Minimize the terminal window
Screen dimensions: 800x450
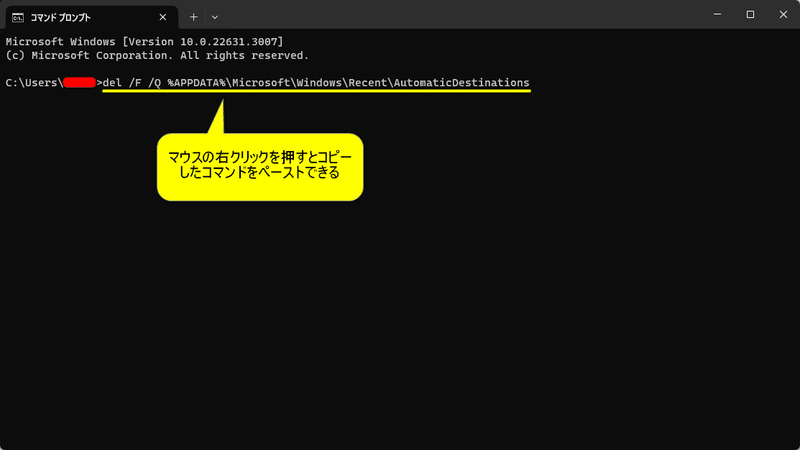(x=717, y=14)
